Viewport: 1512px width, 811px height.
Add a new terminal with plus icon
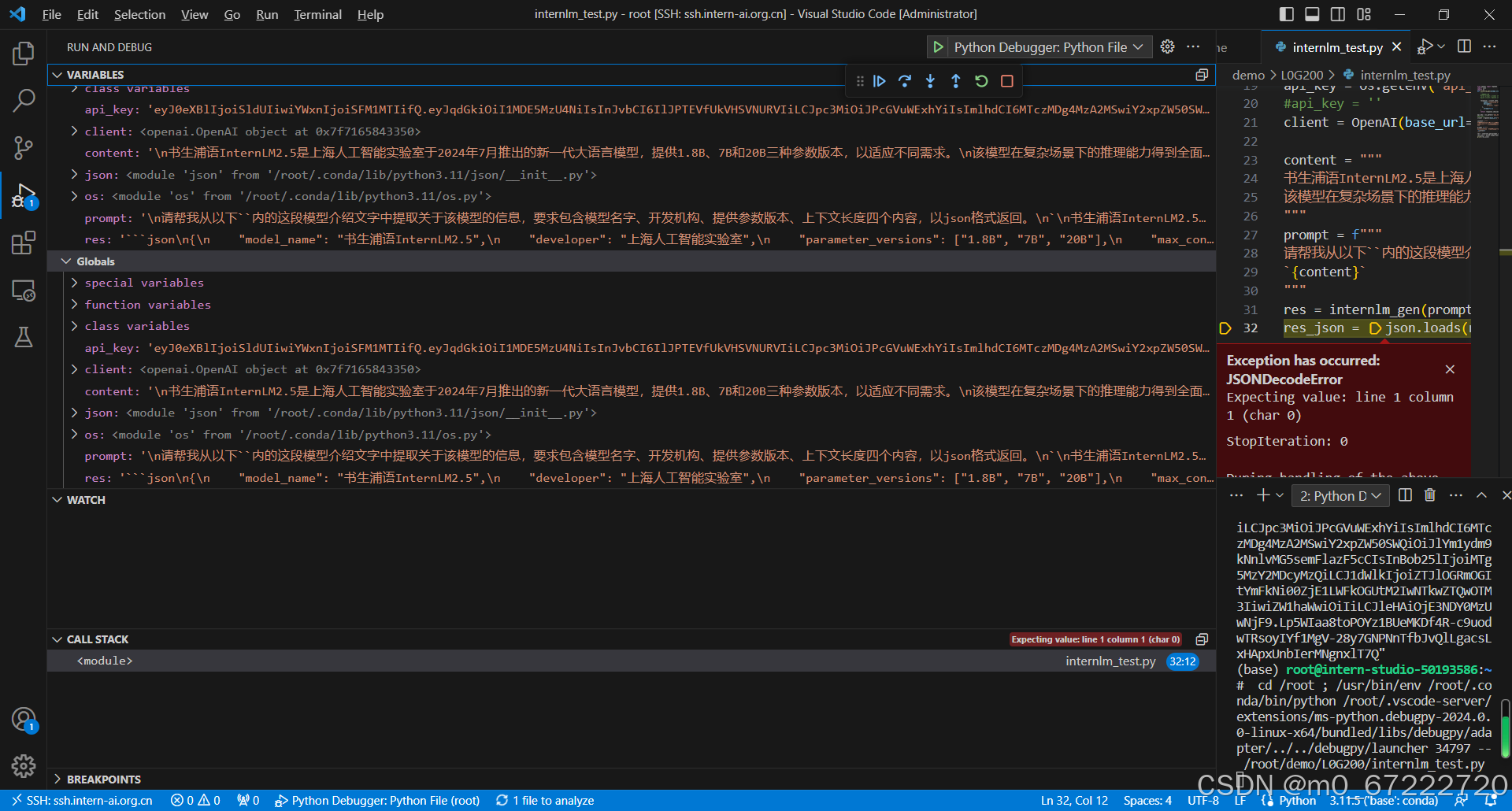pos(1263,495)
